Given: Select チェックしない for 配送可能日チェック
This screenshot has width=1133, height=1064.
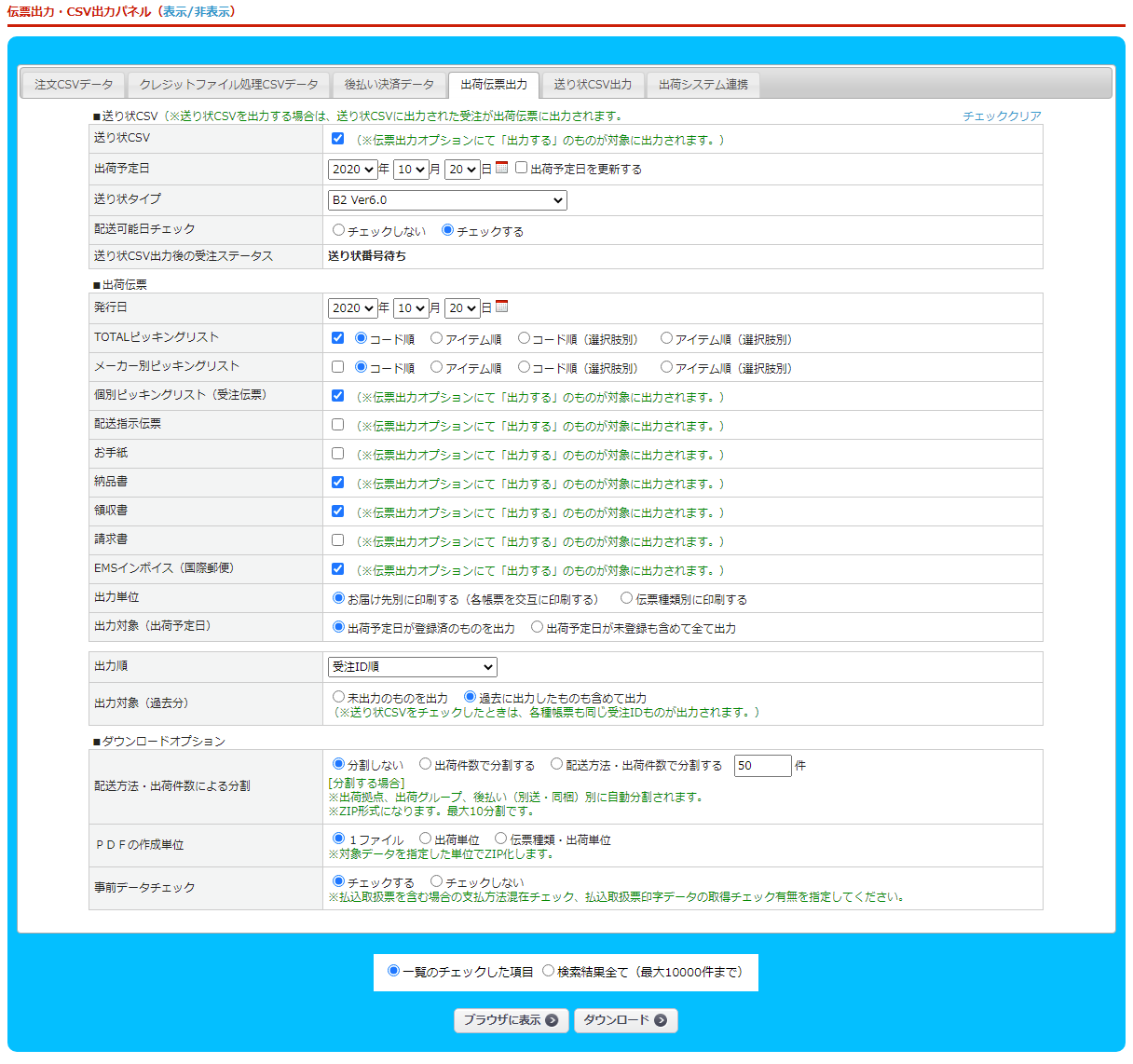Looking at the screenshot, I should point(339,230).
